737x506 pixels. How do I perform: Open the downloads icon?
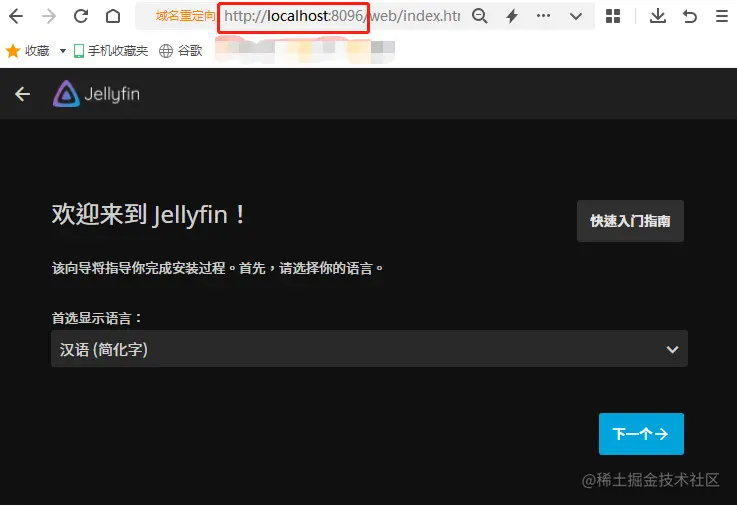pos(658,16)
